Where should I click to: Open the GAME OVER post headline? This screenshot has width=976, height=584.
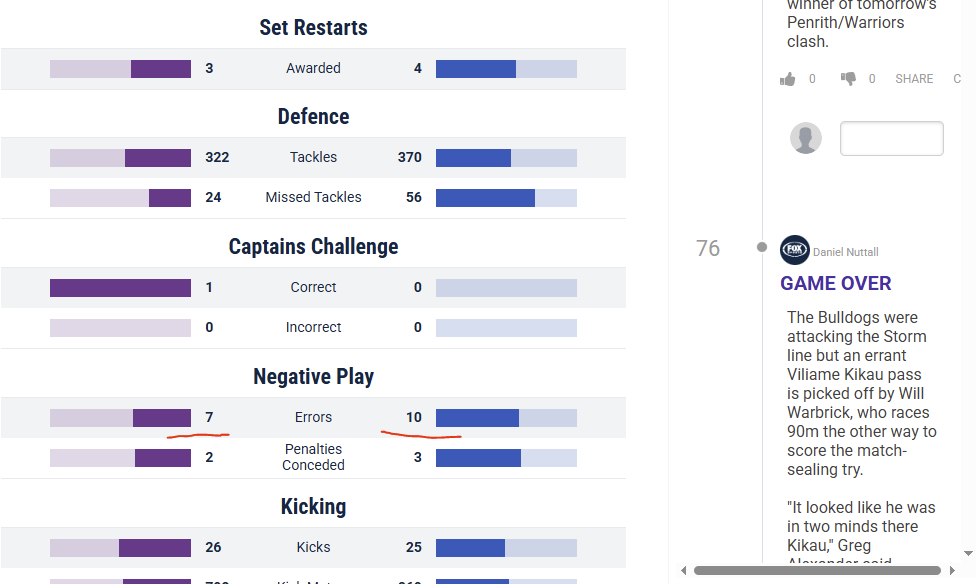[x=836, y=283]
